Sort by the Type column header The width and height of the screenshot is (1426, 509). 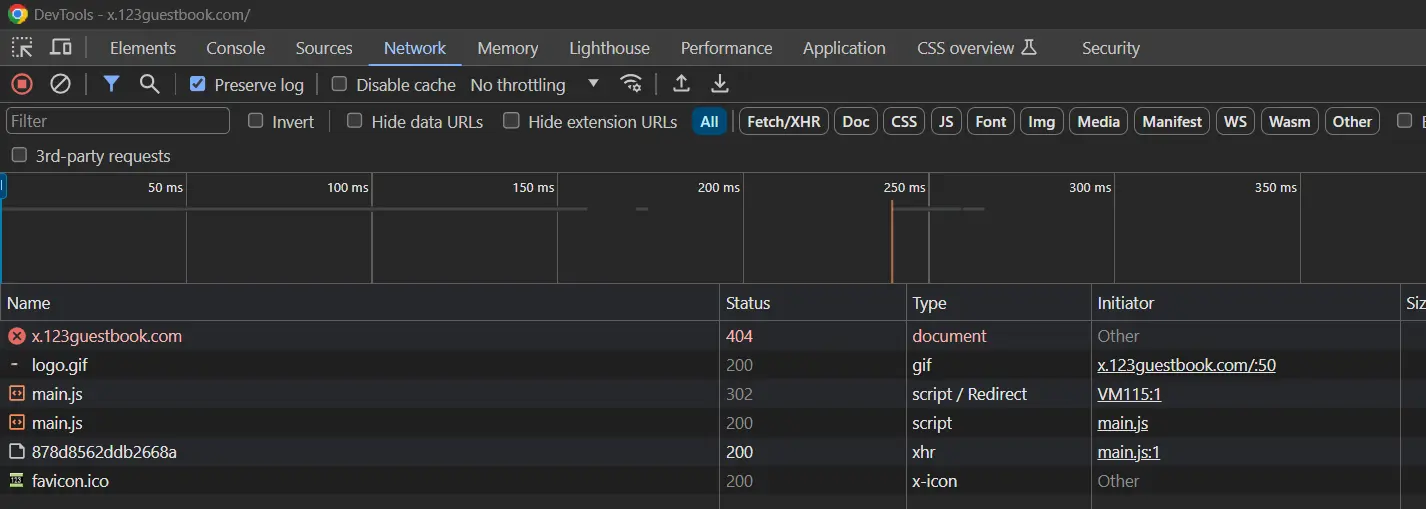pos(999,303)
